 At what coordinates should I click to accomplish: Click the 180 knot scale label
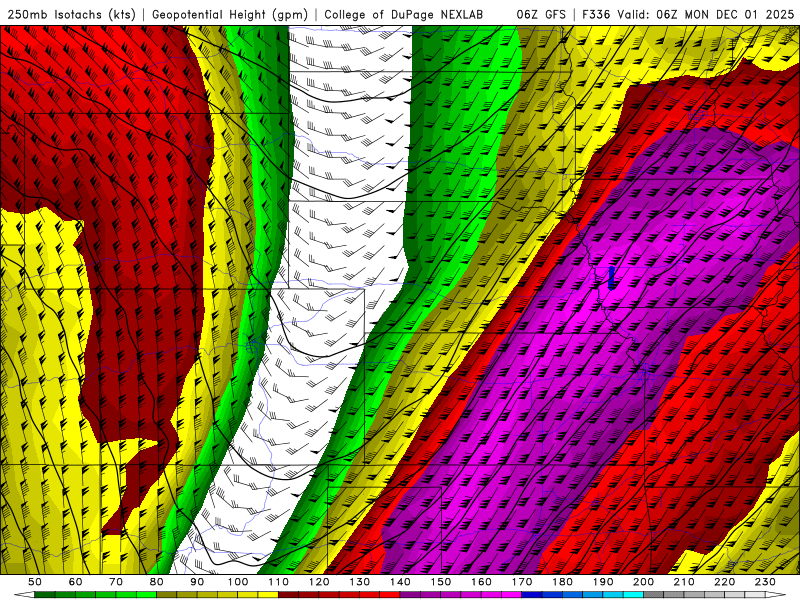[x=562, y=582]
